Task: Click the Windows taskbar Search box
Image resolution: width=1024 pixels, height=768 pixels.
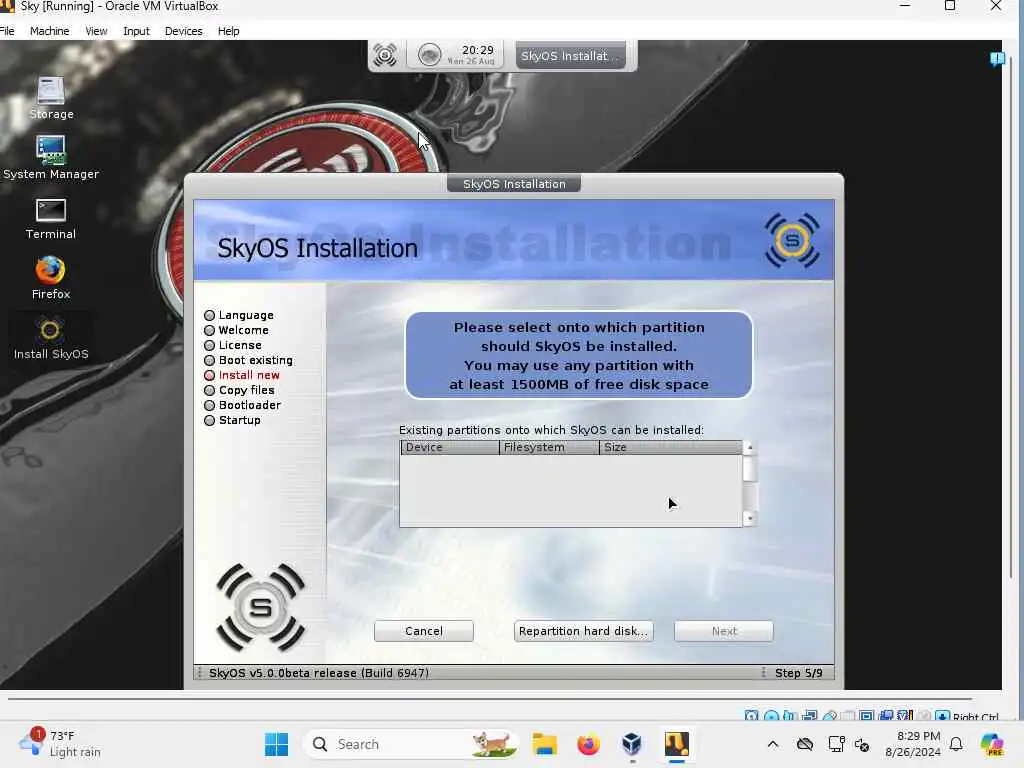Action: pyautogui.click(x=410, y=744)
